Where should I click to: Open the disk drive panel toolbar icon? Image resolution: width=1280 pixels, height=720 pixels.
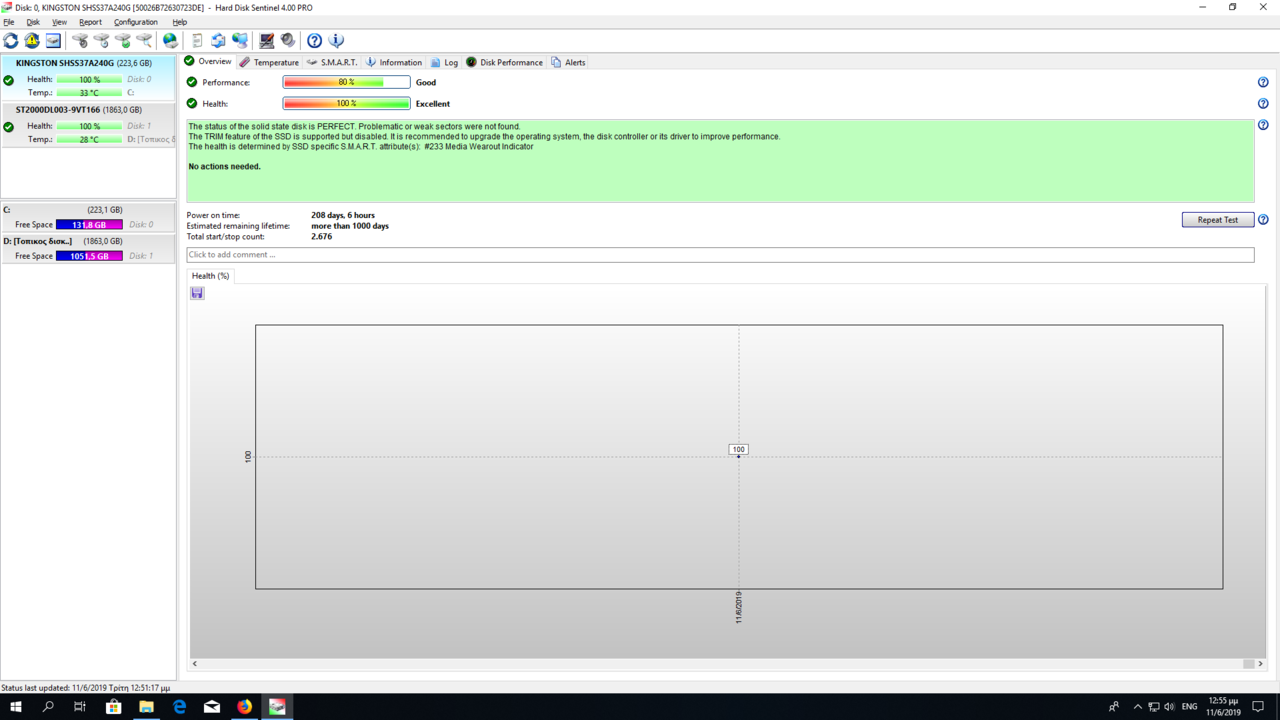[x=53, y=41]
